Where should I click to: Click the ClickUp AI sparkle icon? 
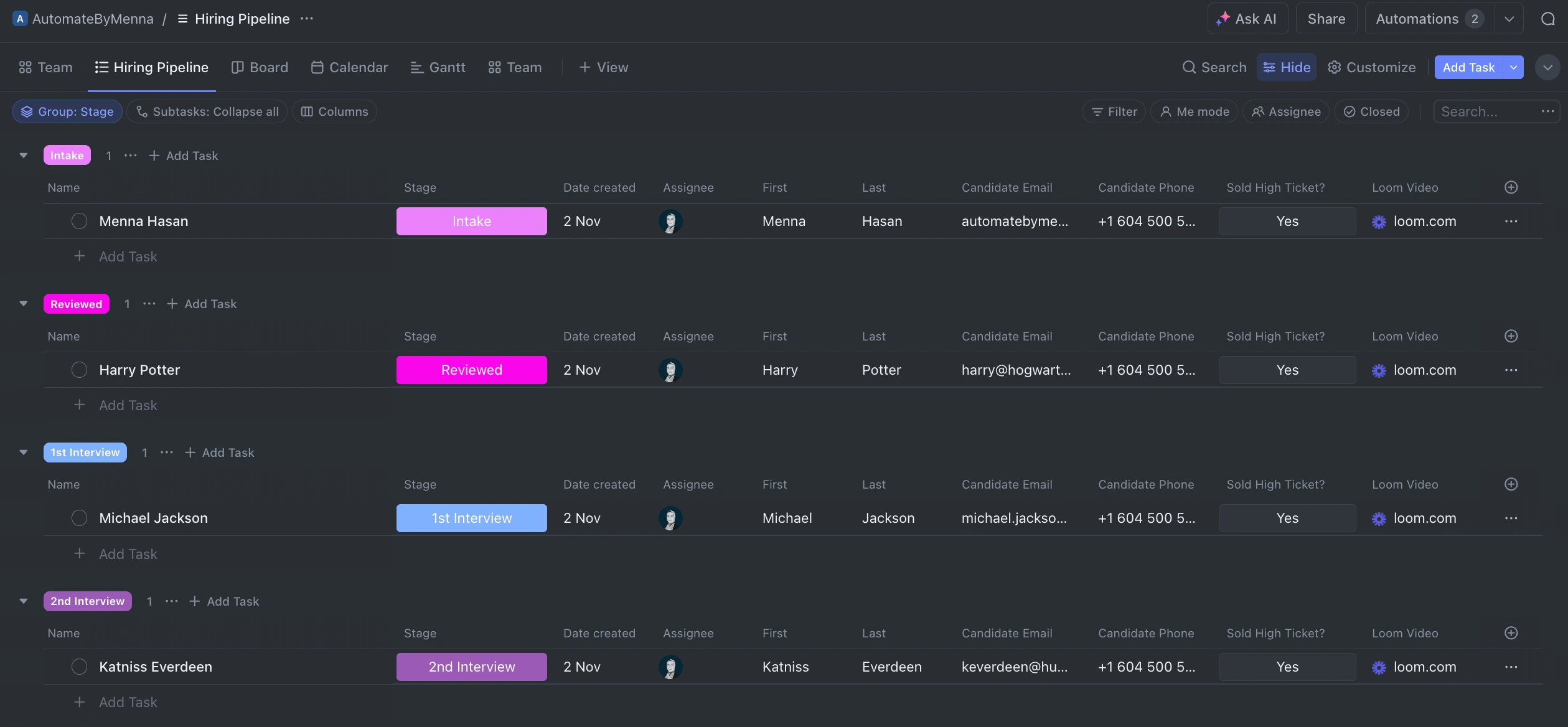coord(1222,17)
